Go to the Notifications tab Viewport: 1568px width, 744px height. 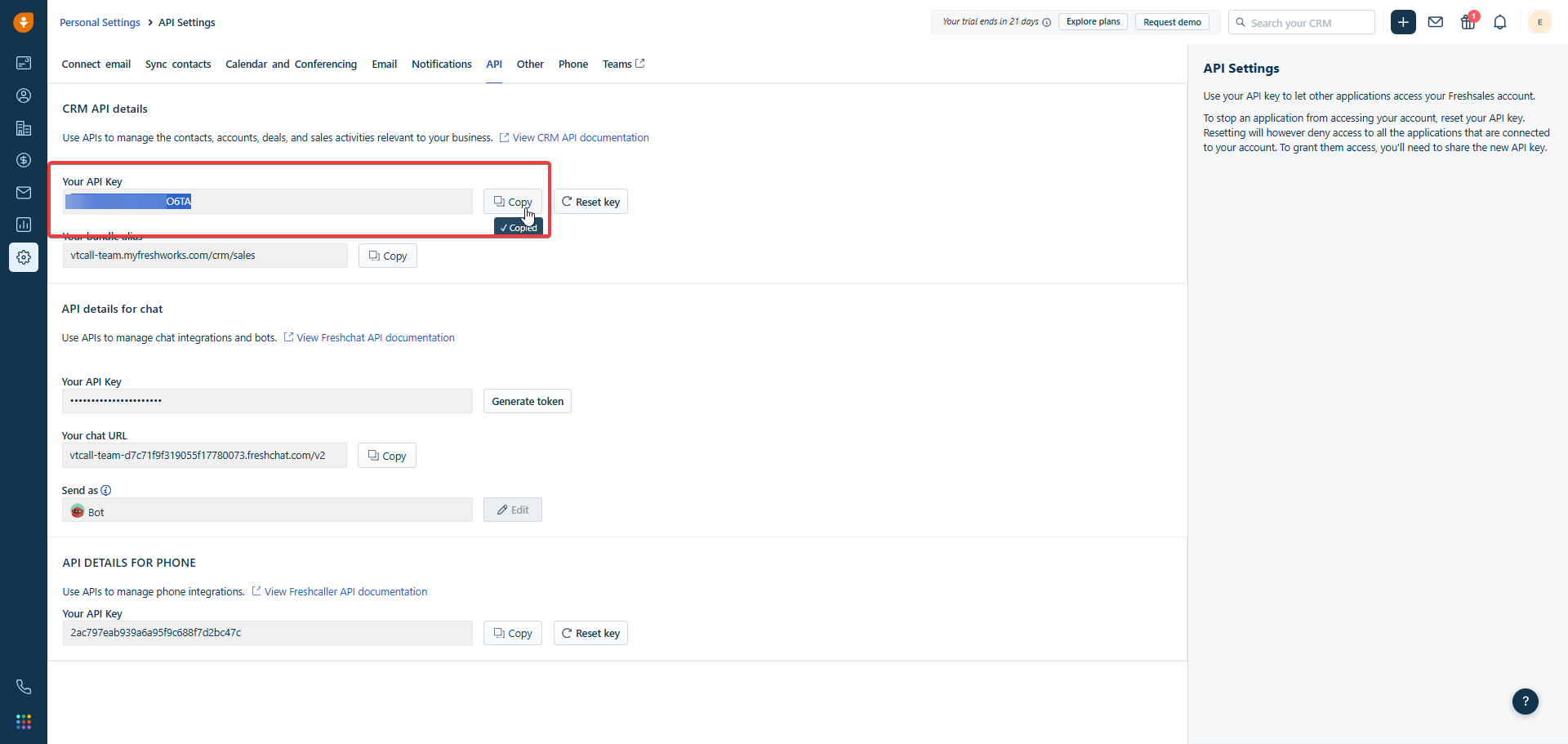click(x=442, y=64)
